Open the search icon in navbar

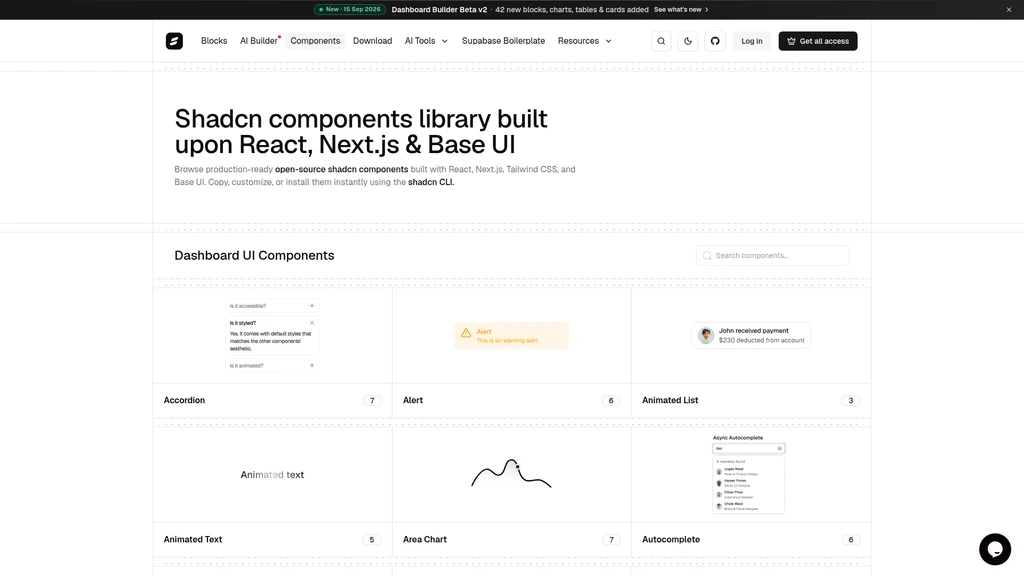click(661, 41)
